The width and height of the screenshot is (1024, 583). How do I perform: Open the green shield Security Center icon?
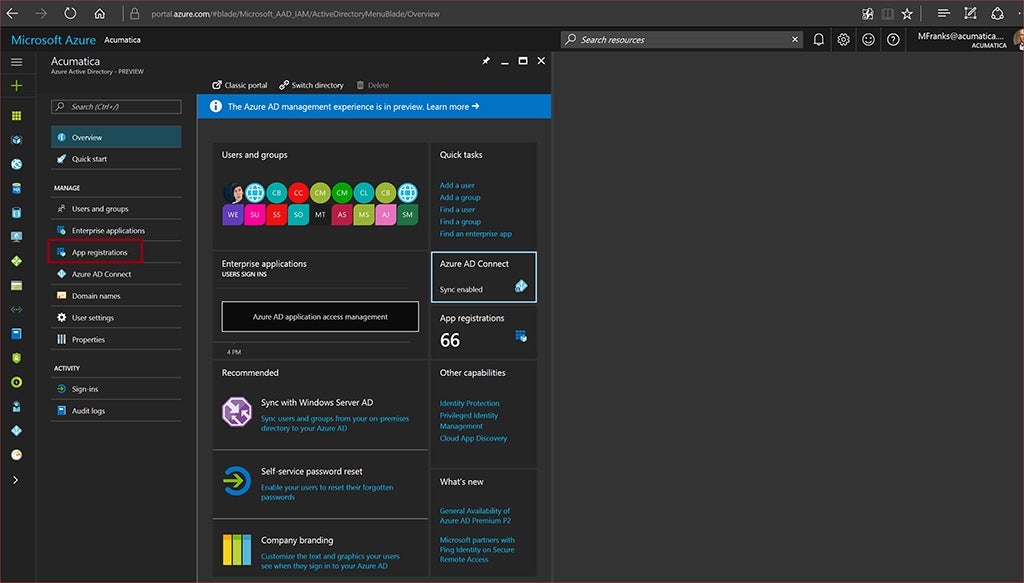[x=16, y=358]
